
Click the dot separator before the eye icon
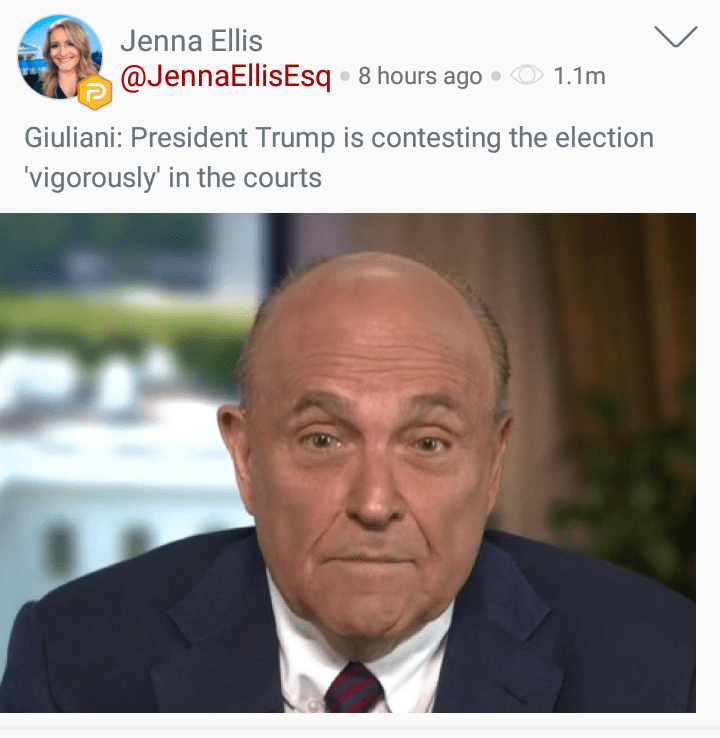(496, 76)
